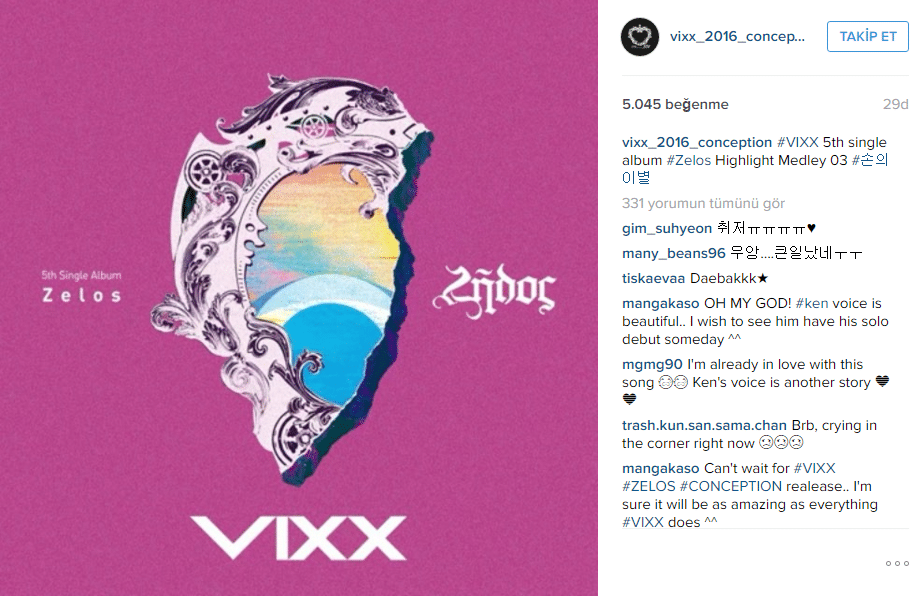The height and width of the screenshot is (596, 921).
Task: Open the #CONCEPTION hashtag in last comment
Action: tap(731, 487)
